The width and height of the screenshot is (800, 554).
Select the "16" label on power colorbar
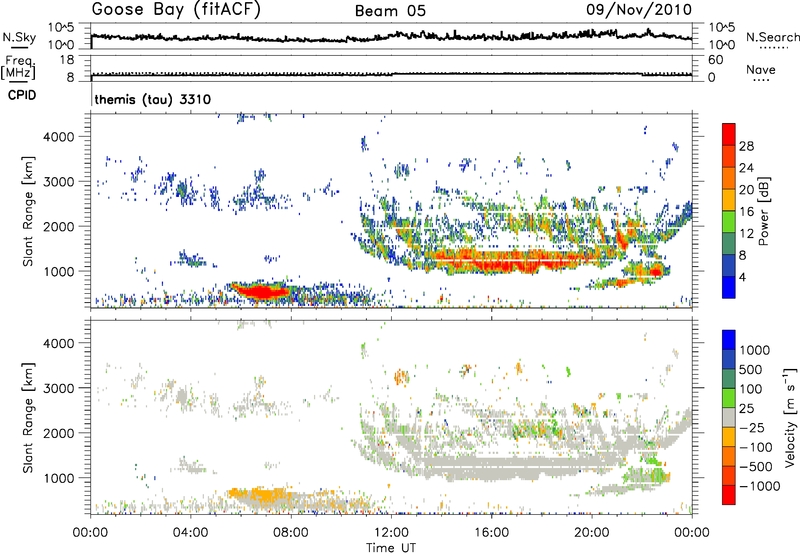tap(745, 212)
